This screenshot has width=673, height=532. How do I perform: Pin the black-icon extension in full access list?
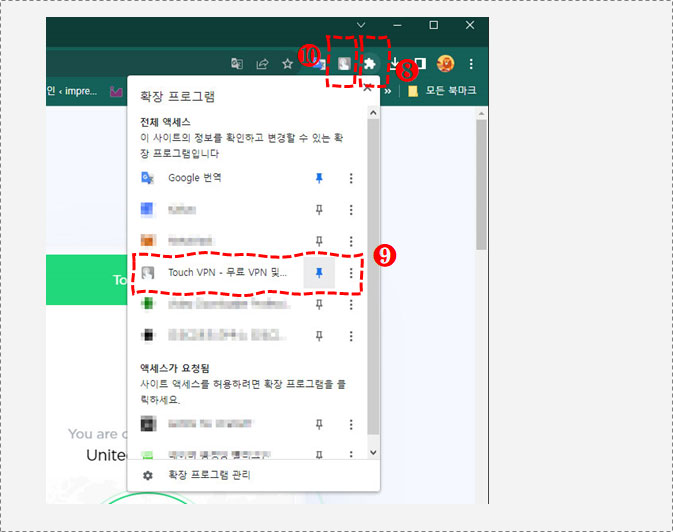click(319, 336)
